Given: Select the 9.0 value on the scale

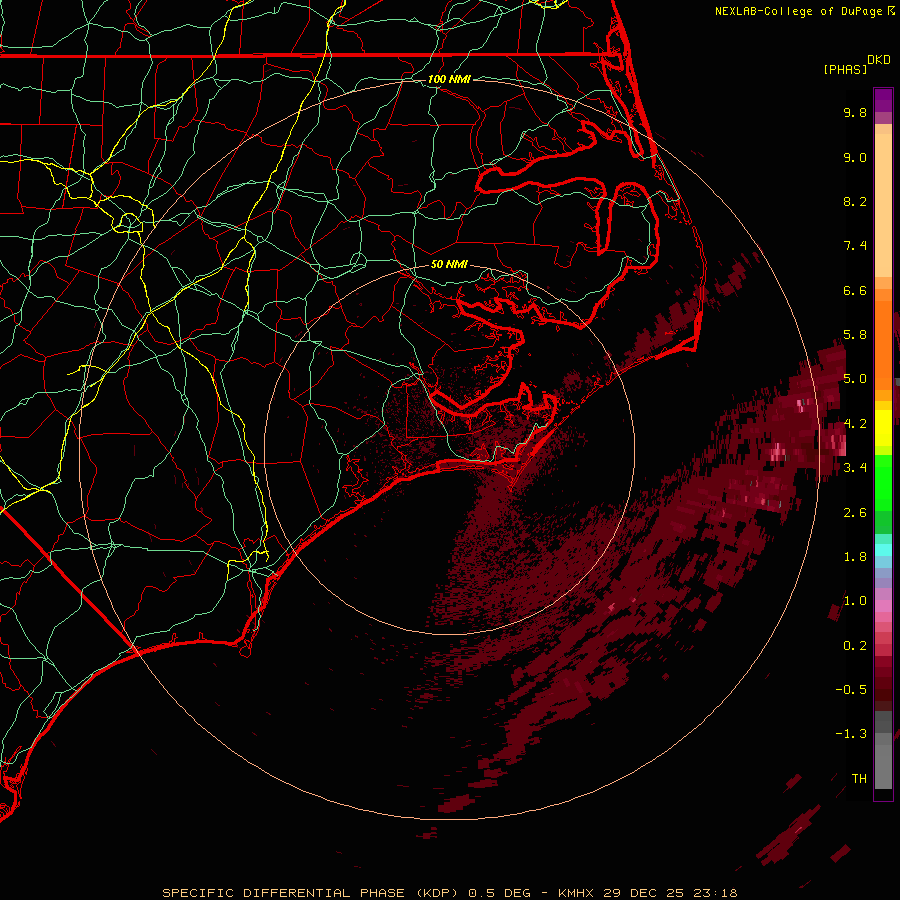Looking at the screenshot, I should coord(855,157).
